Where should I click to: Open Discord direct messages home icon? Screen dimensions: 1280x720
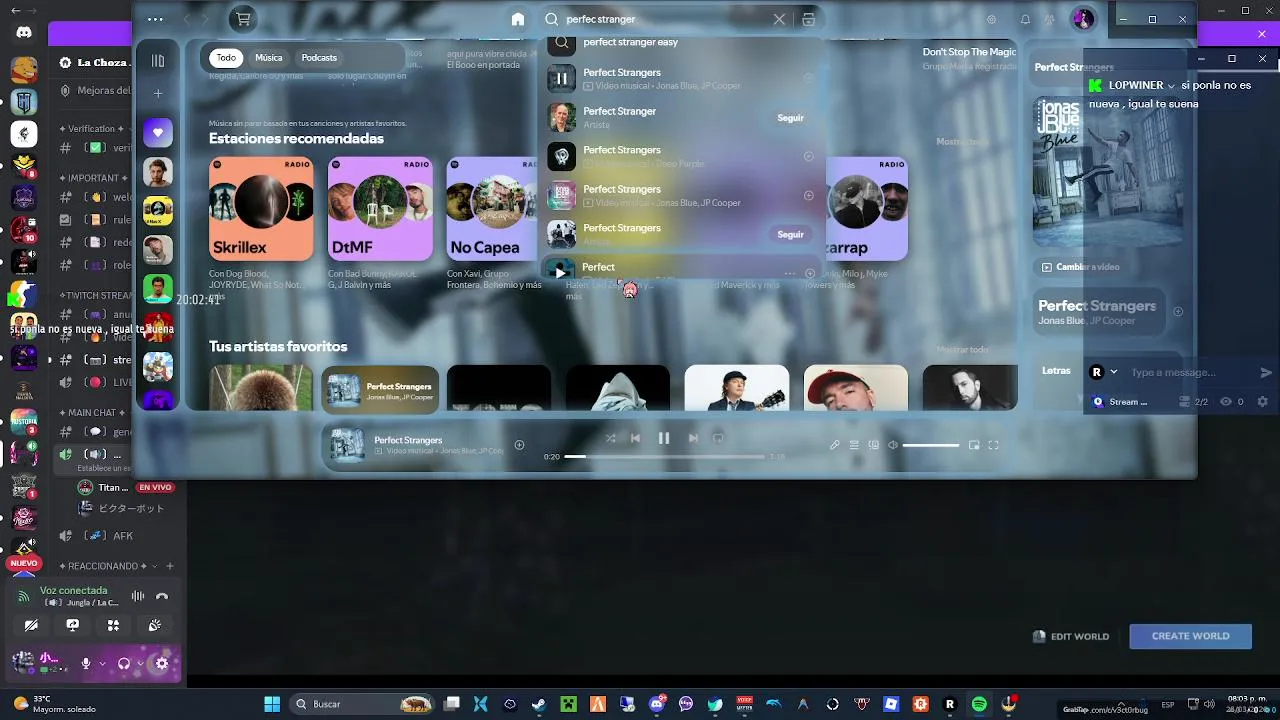(24, 33)
